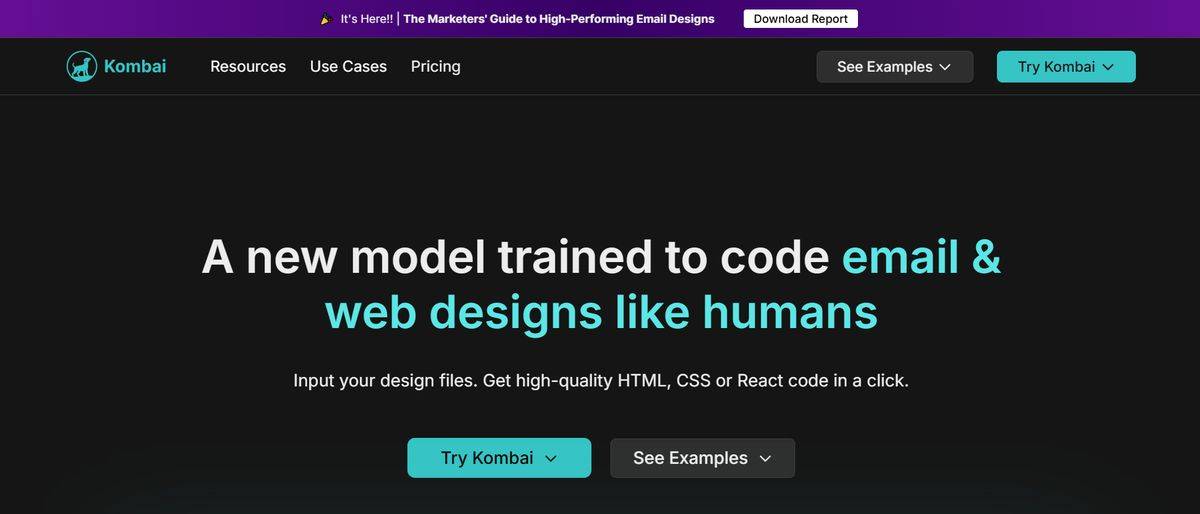Expand Try Kombai dropdown in navbar

(x=1066, y=67)
